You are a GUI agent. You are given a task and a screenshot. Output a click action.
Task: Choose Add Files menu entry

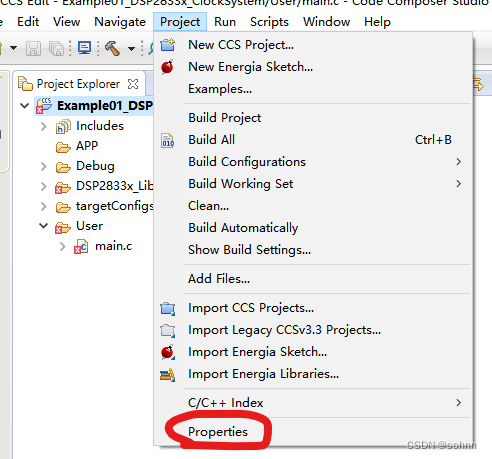(313, 279)
